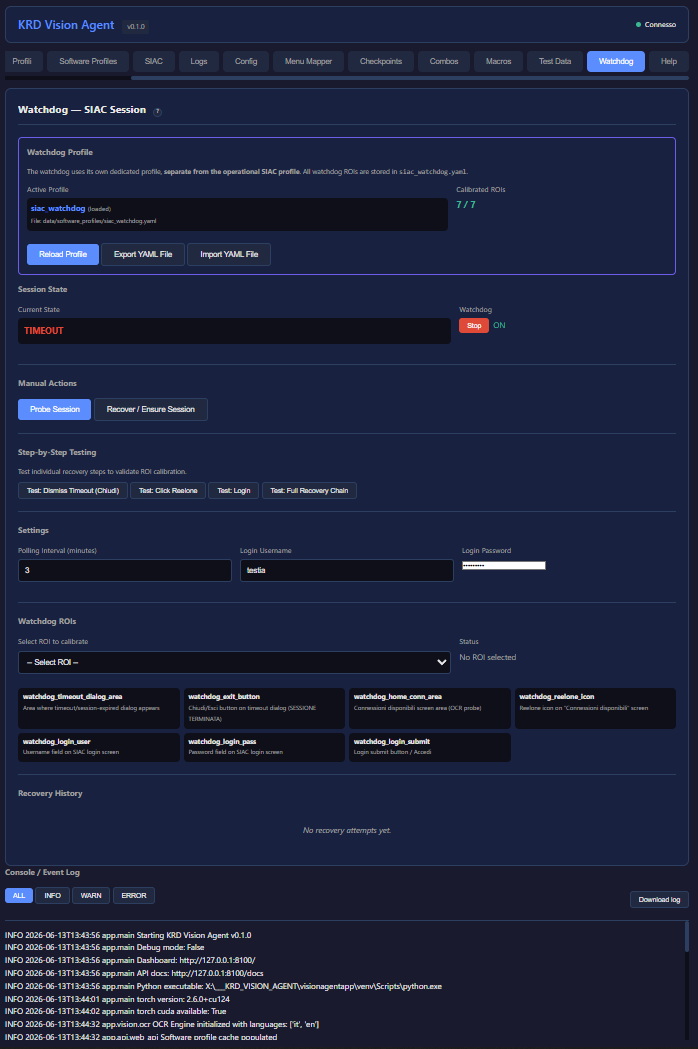Select watchdog_exit_button ROI card
The width and height of the screenshot is (698, 1049).
264,708
